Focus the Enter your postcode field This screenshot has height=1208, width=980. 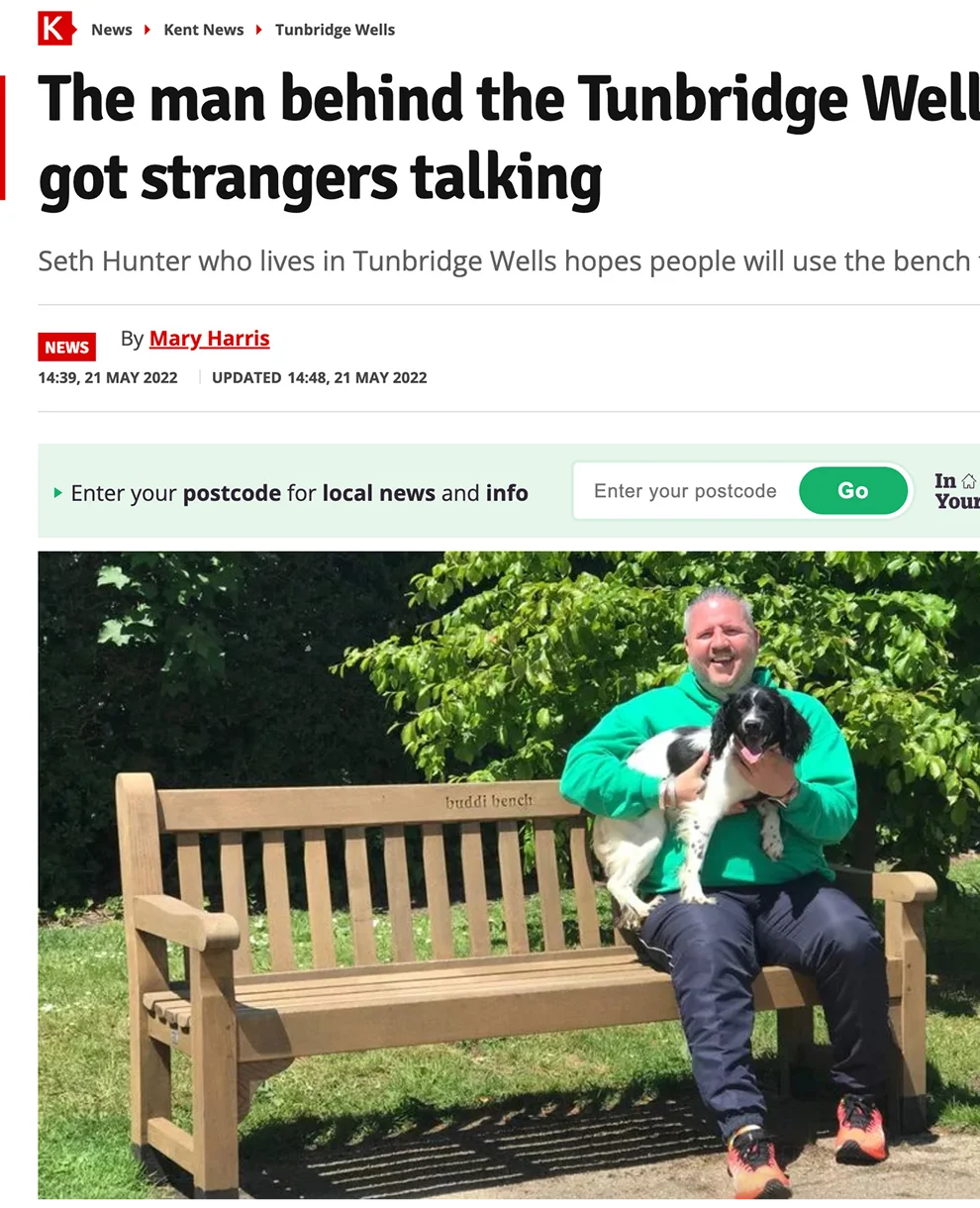tap(686, 491)
